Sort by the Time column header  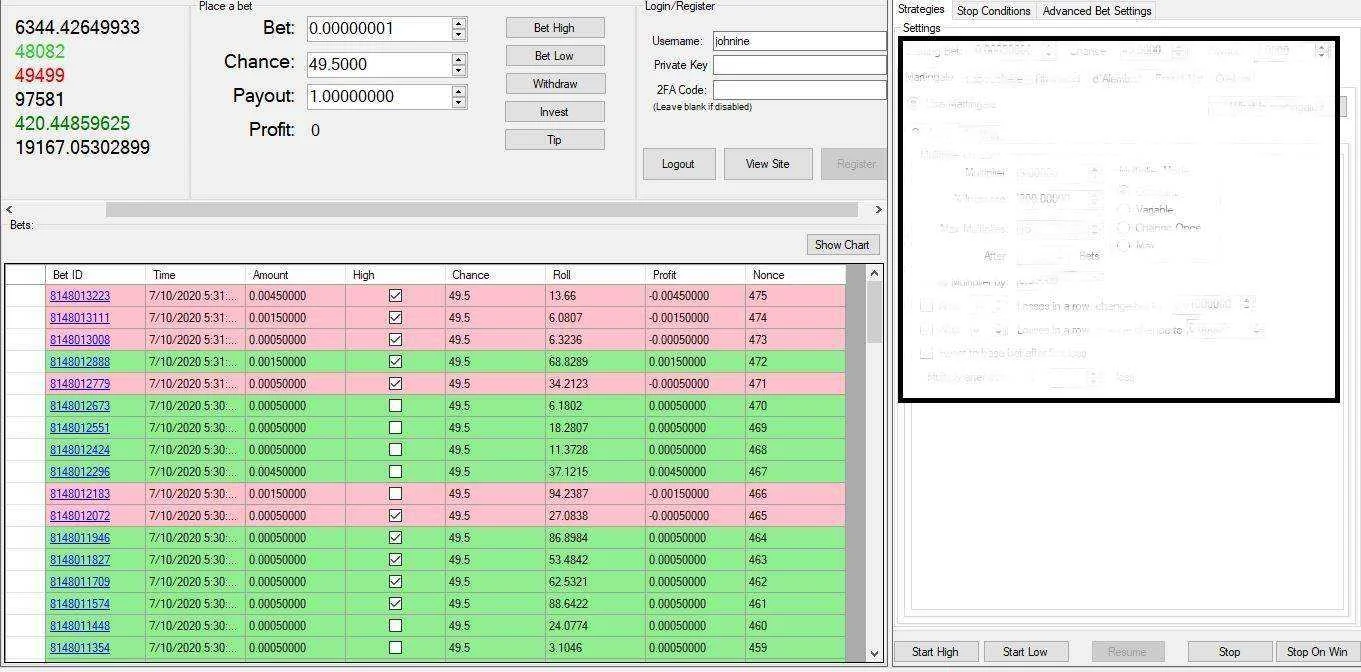(x=196, y=275)
